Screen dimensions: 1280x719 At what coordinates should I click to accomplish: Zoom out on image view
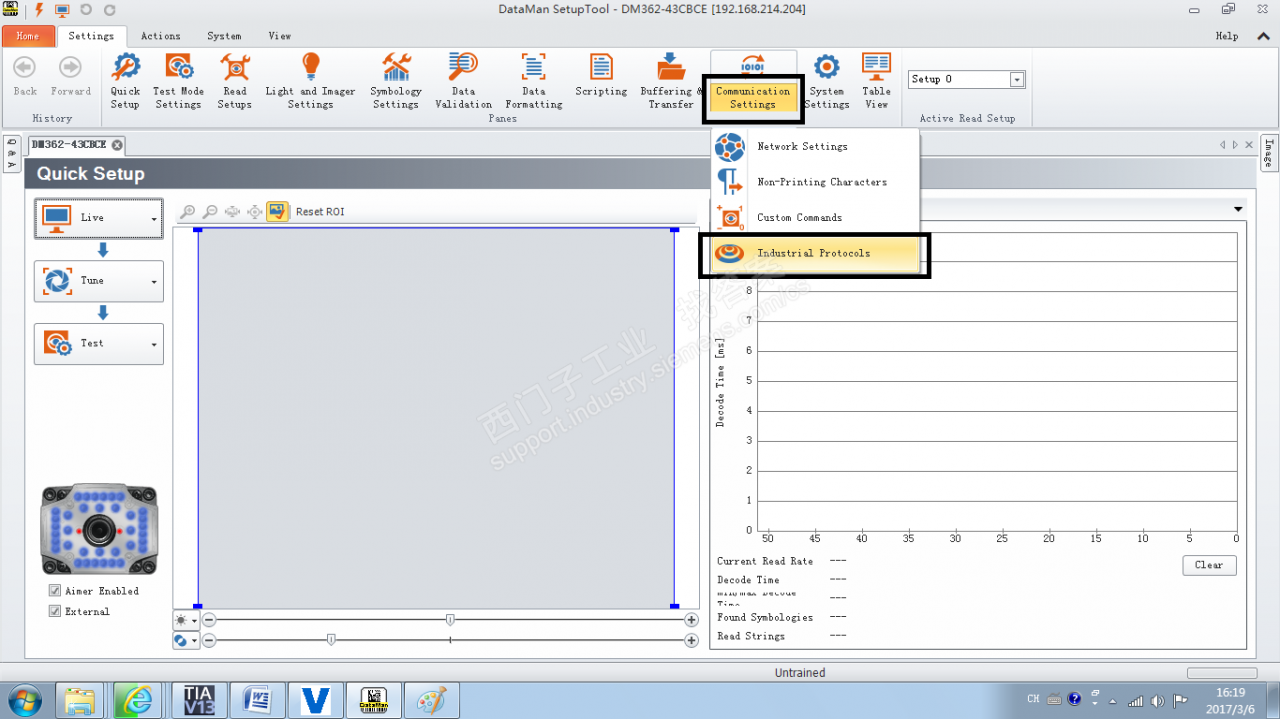tap(210, 212)
